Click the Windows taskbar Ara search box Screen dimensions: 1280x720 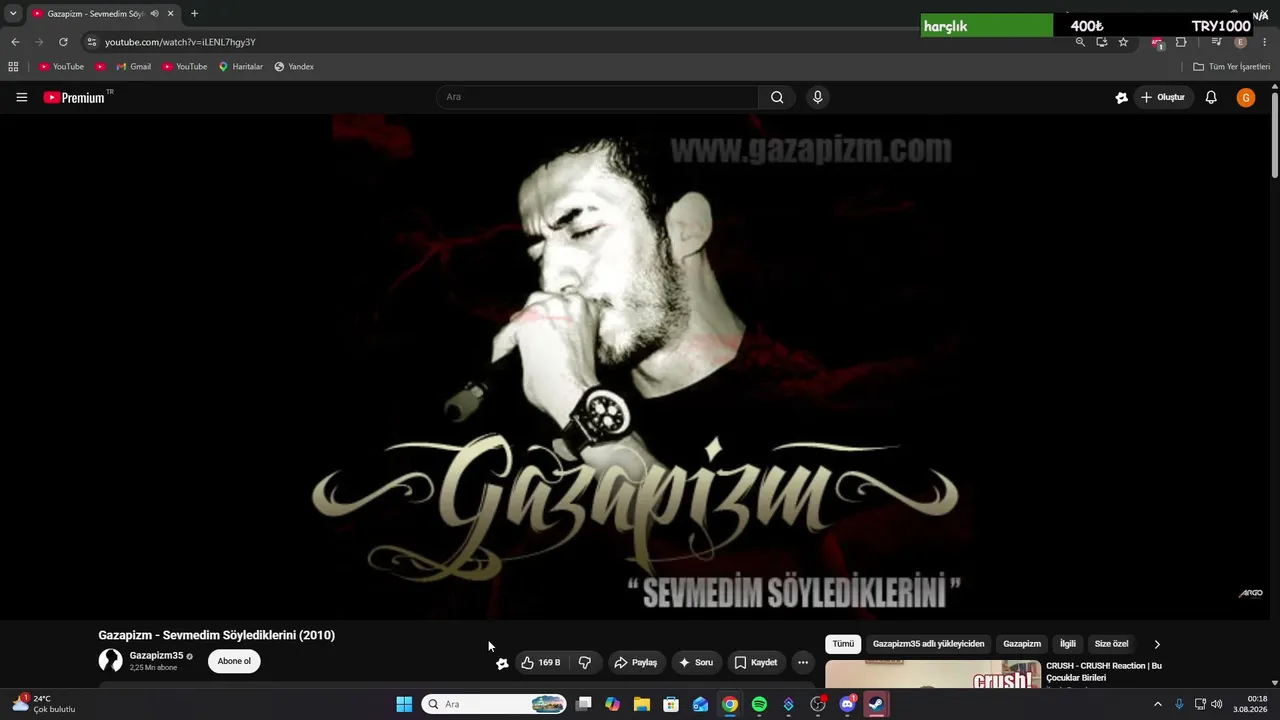coord(496,704)
